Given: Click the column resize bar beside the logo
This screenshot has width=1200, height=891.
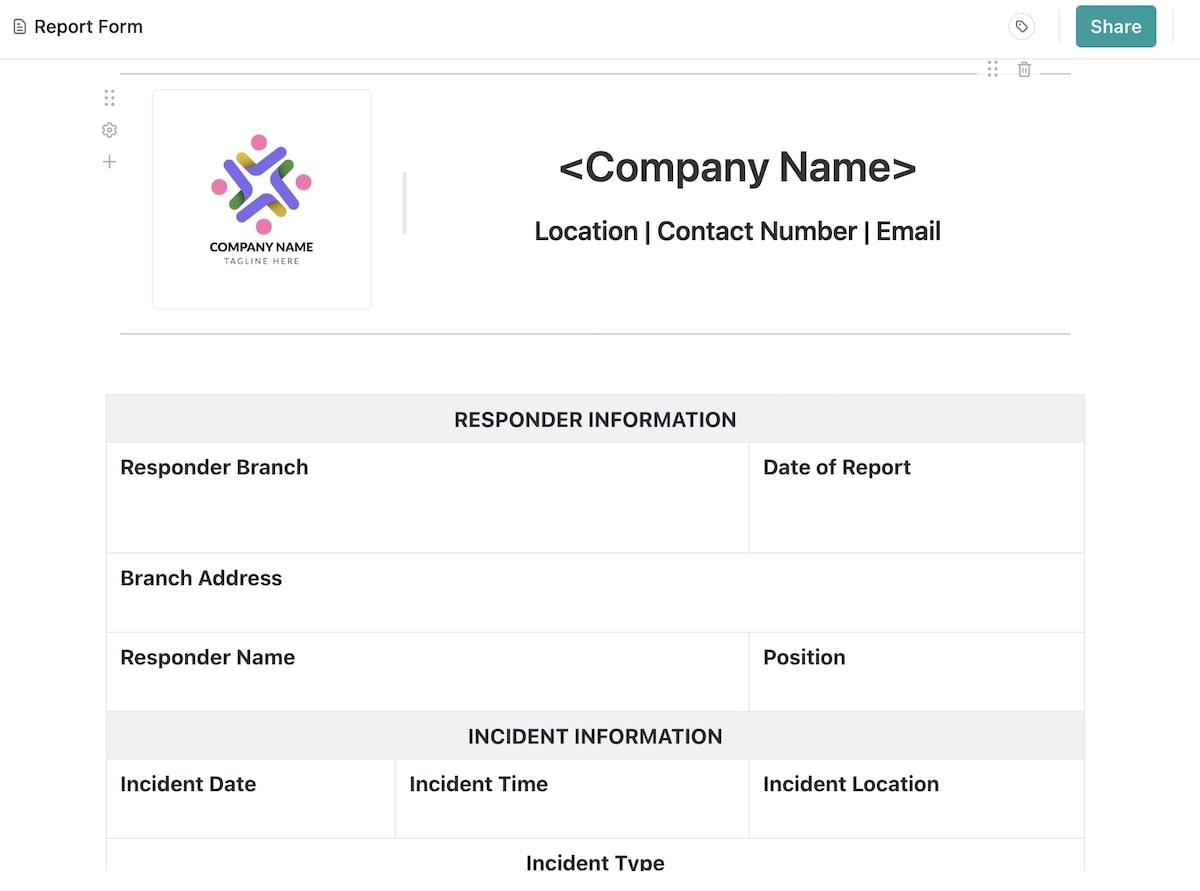Looking at the screenshot, I should click(404, 203).
